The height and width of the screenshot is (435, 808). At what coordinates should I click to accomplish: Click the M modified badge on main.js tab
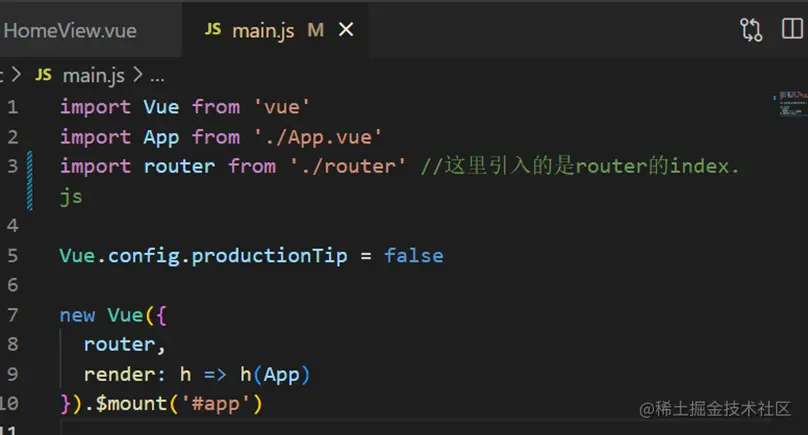click(315, 30)
